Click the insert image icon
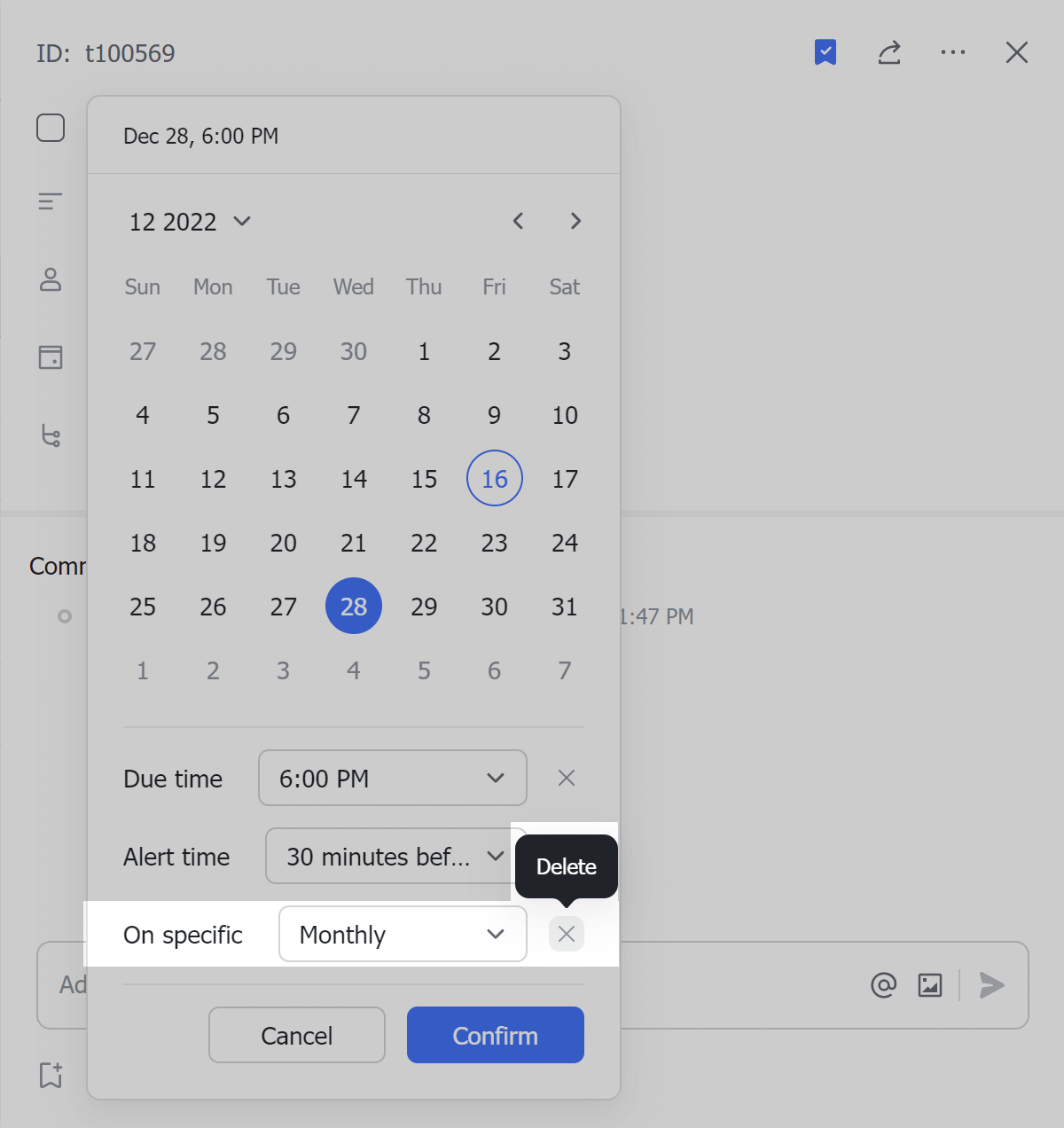Screen dimensions: 1064x1128 coord(928,984)
